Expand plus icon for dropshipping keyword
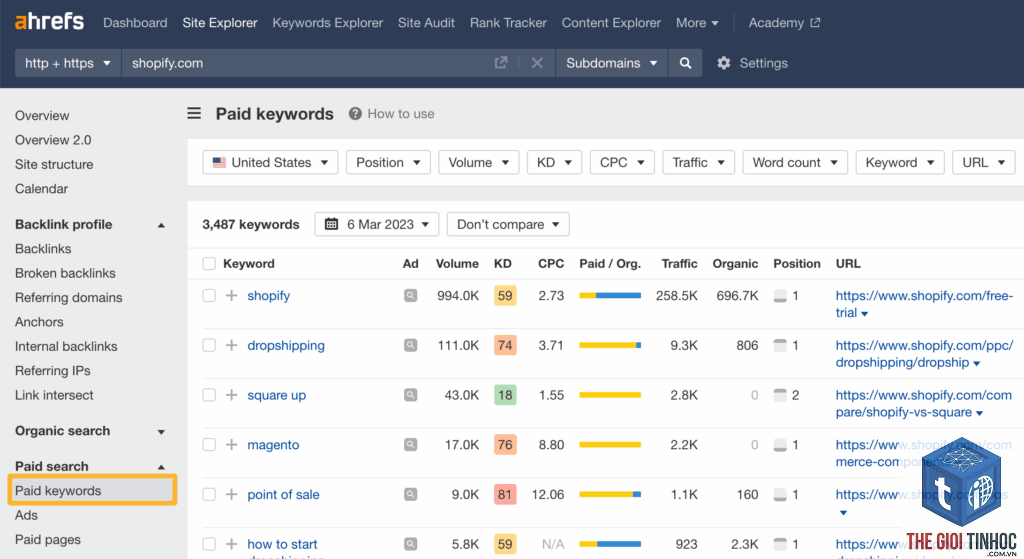This screenshot has height=559, width=1024. coord(231,345)
